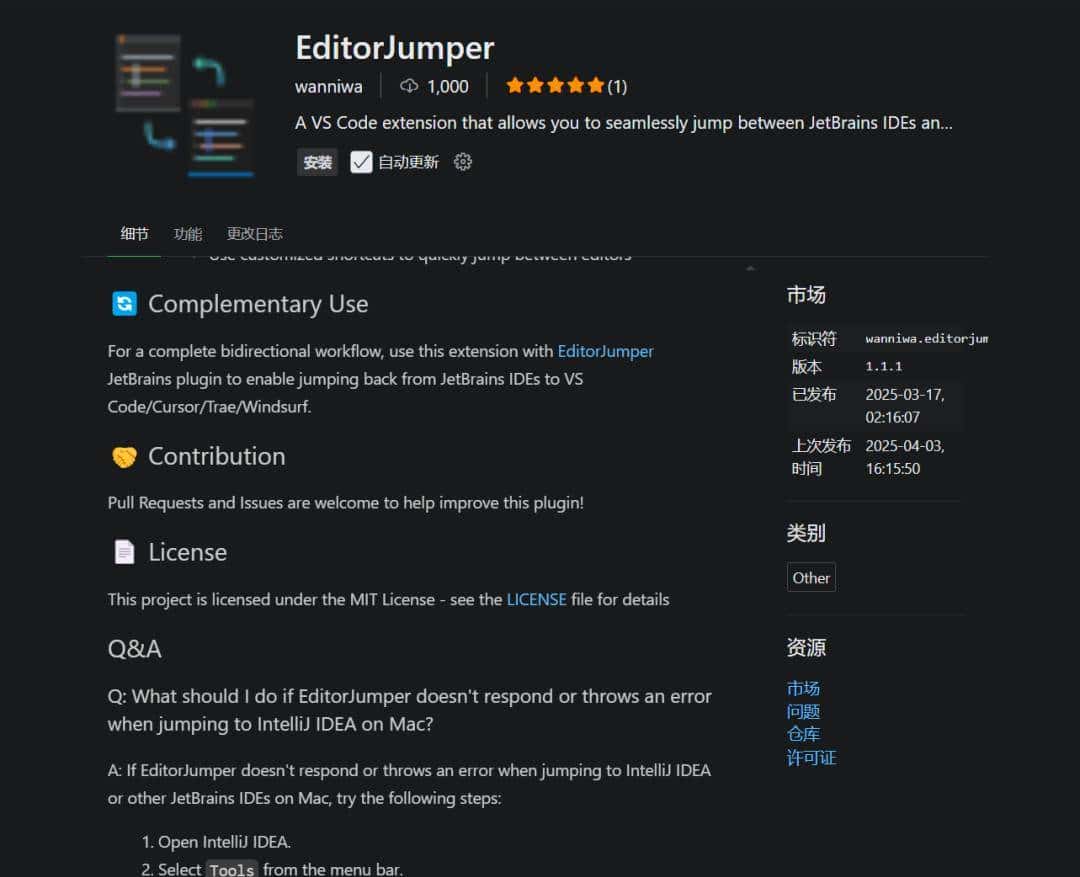Click the rating count link showing (1)
This screenshot has height=877, width=1080.
tap(617, 87)
